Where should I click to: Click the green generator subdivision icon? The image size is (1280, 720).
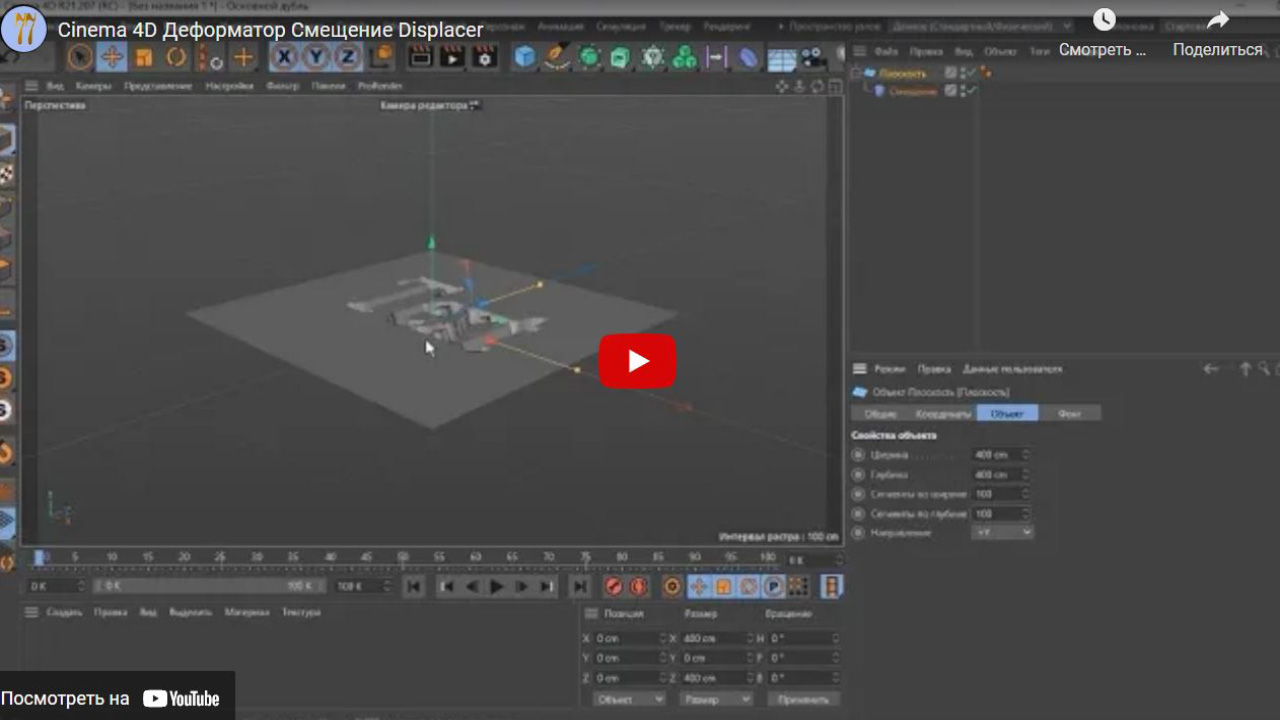point(589,57)
